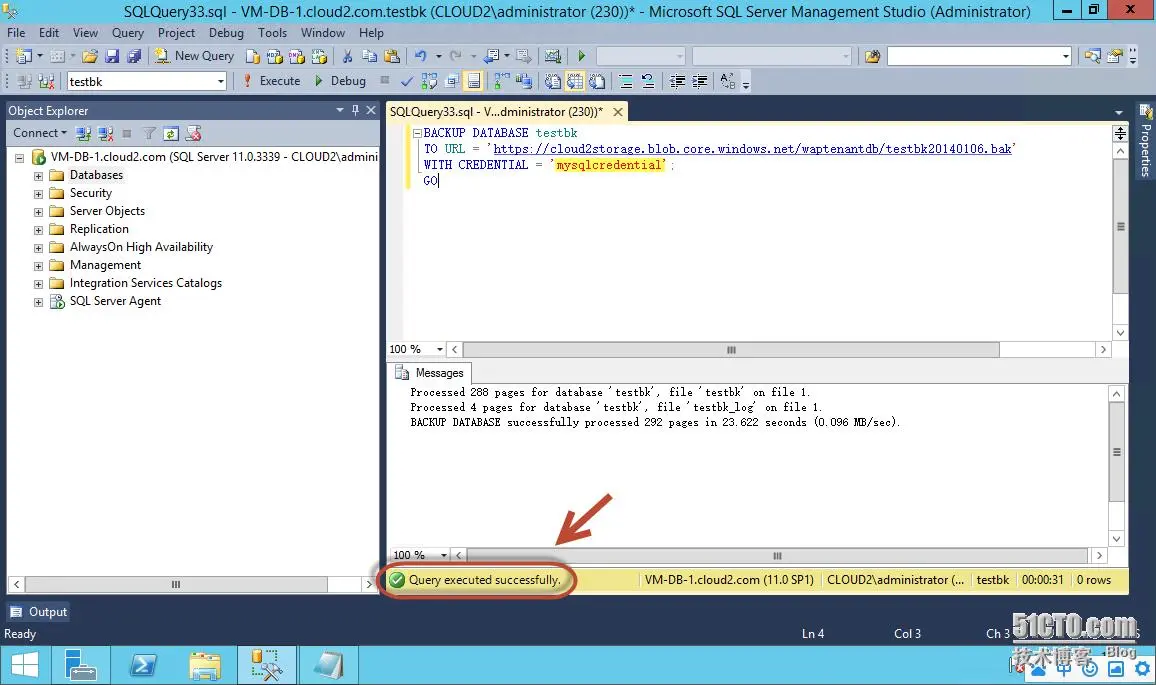Screen dimensions: 1156x685
Task: Expand the Security folder node
Action: pyautogui.click(x=38, y=194)
